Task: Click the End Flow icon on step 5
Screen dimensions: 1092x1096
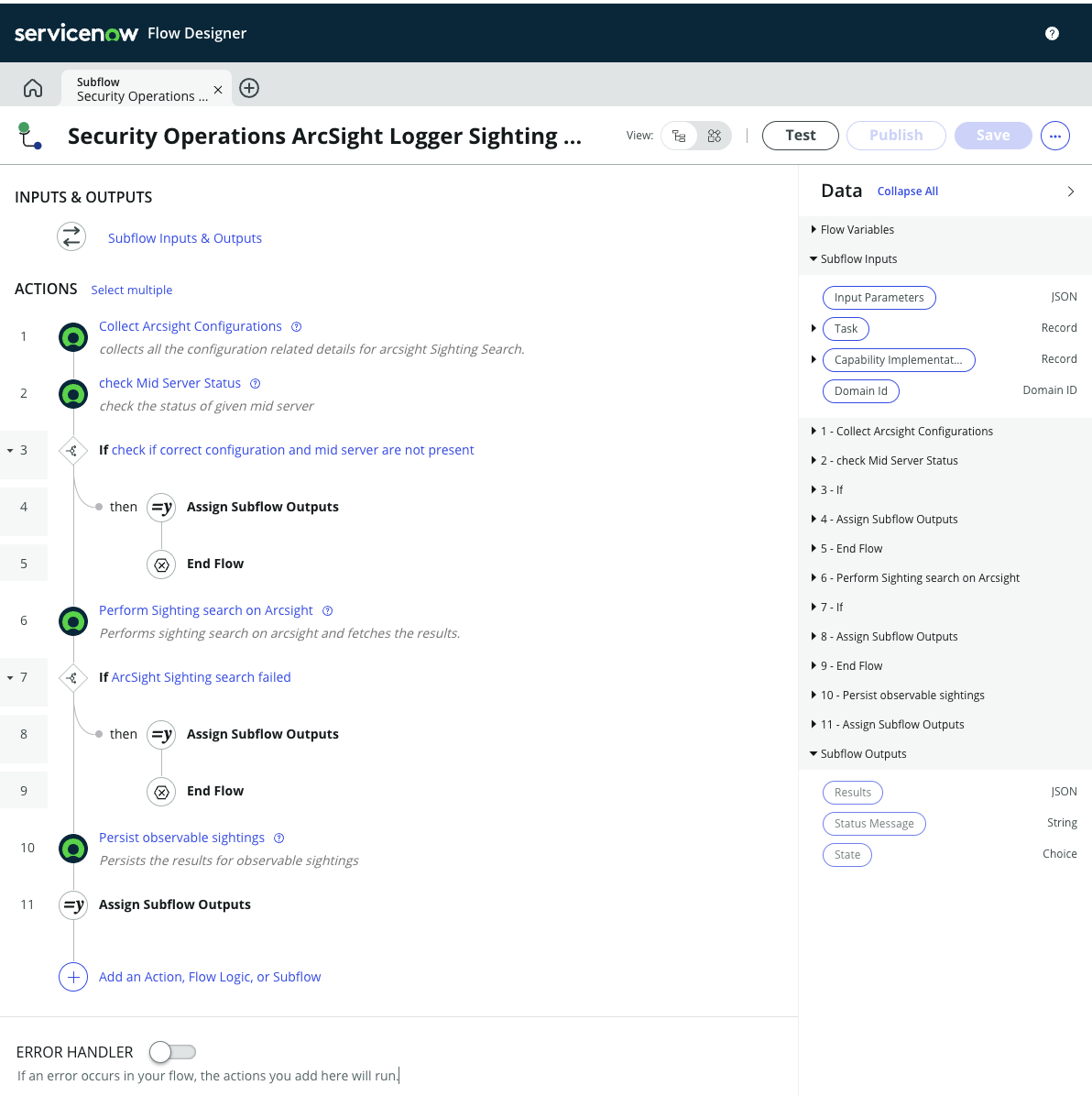Action: pyautogui.click(x=161, y=564)
